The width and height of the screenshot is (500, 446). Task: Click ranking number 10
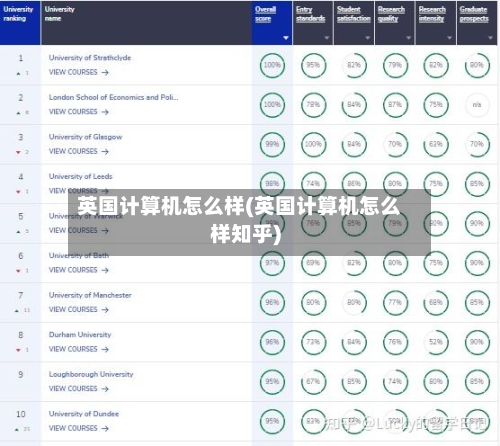click(x=21, y=414)
